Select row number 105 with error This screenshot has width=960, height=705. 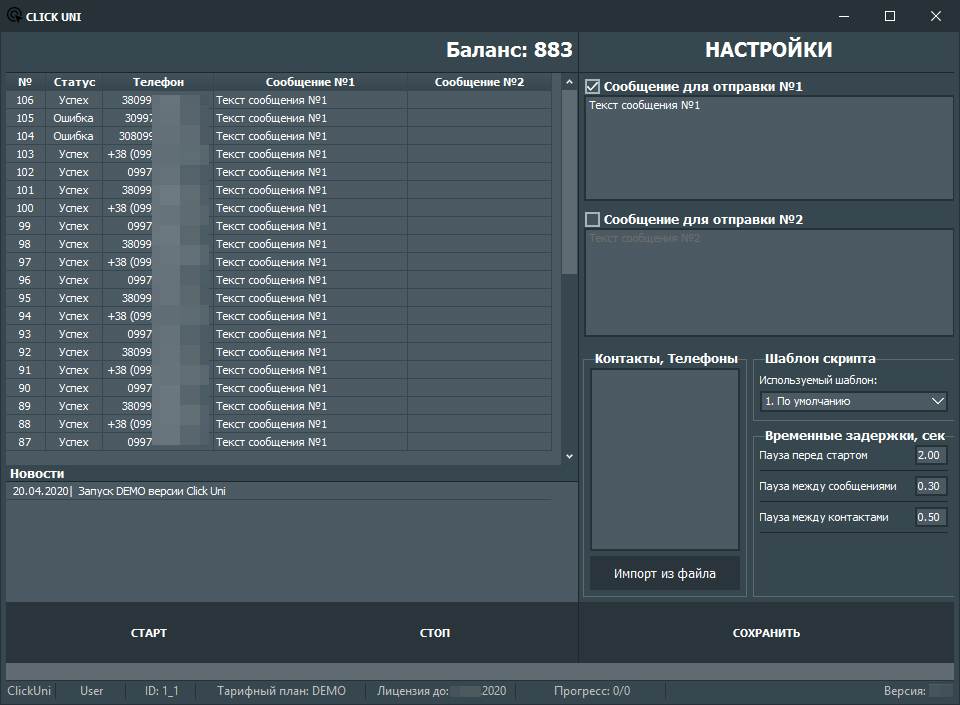click(74, 118)
